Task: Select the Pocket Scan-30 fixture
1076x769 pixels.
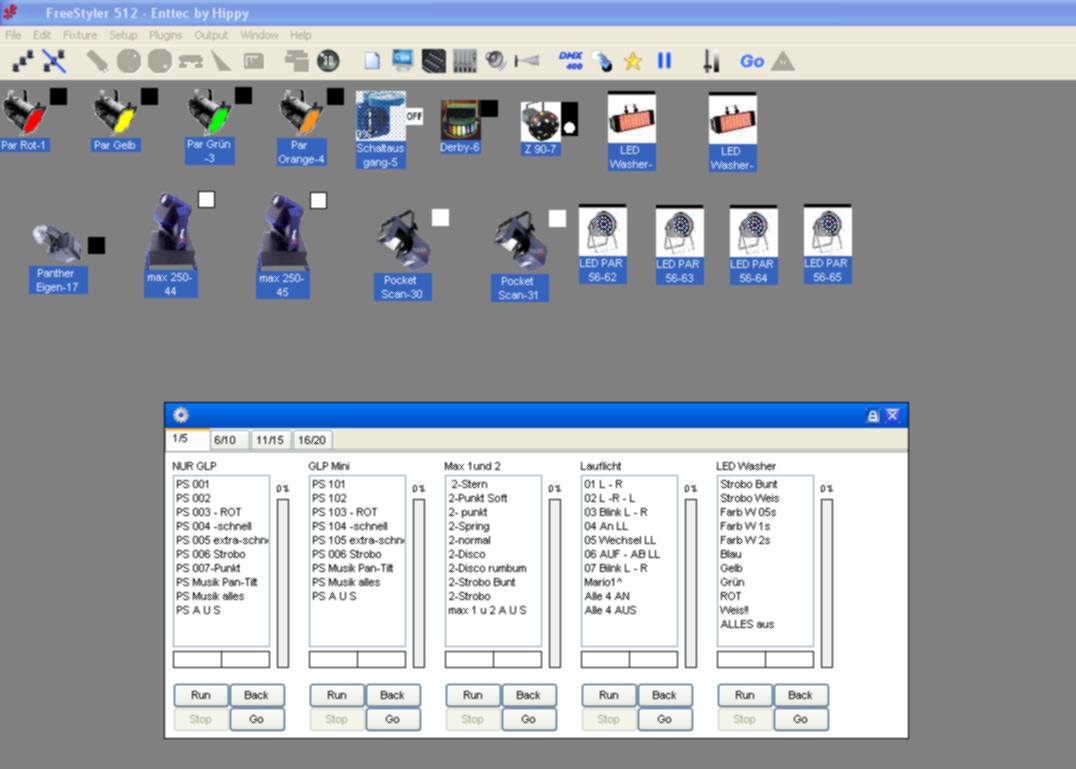Action: click(402, 240)
